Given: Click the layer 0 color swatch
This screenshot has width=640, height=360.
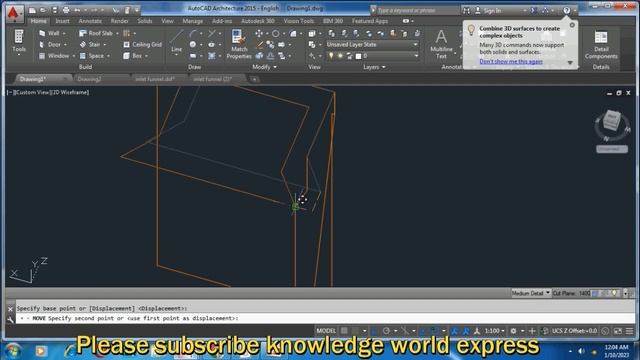Looking at the screenshot, I should [358, 56].
